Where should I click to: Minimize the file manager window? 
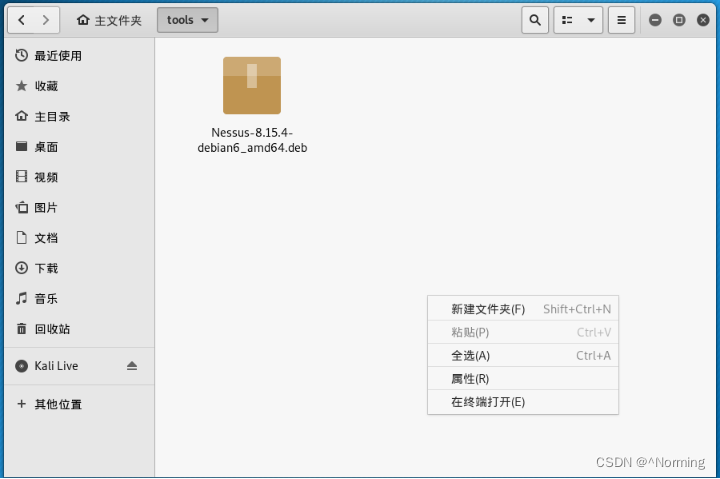click(655, 20)
